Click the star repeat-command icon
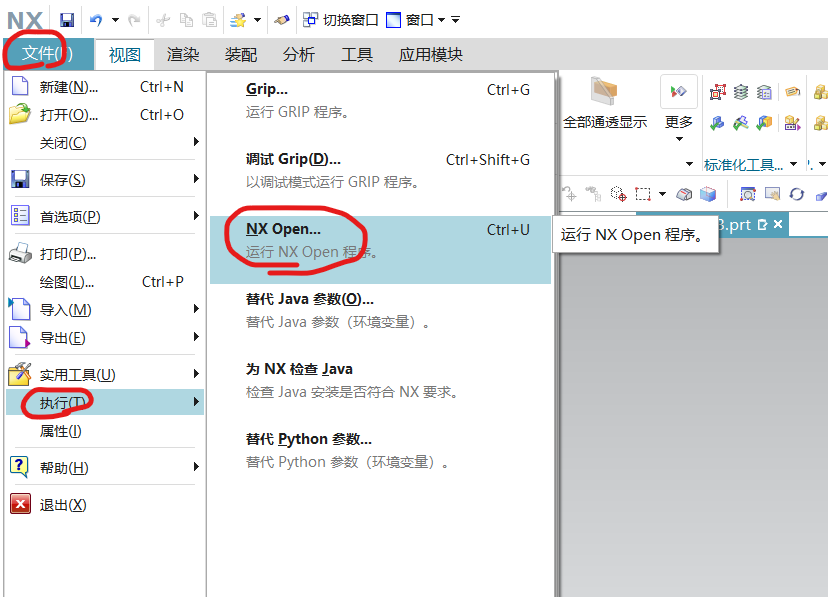Screen dimensions: 828x597 [x=238, y=20]
